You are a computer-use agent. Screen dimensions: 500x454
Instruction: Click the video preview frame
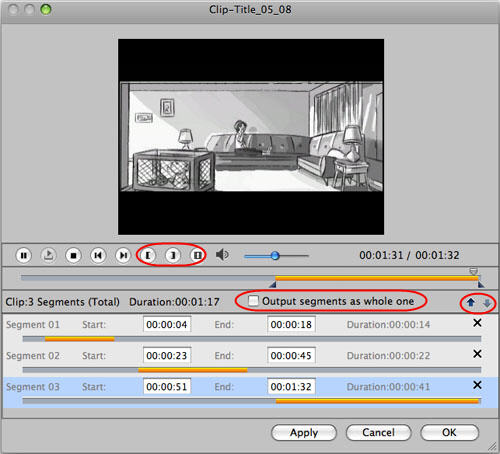coord(251,137)
